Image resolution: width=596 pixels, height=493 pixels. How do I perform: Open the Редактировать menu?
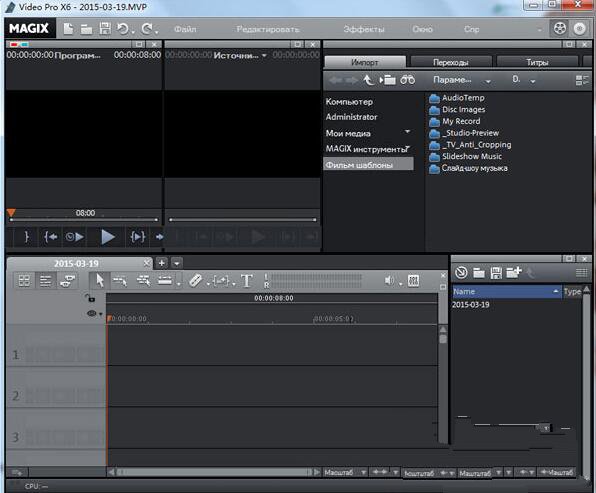pyautogui.click(x=268, y=29)
